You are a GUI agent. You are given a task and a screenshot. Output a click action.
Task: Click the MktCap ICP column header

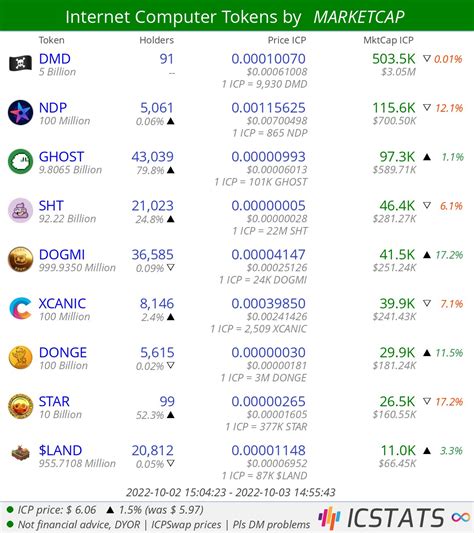pyautogui.click(x=388, y=40)
